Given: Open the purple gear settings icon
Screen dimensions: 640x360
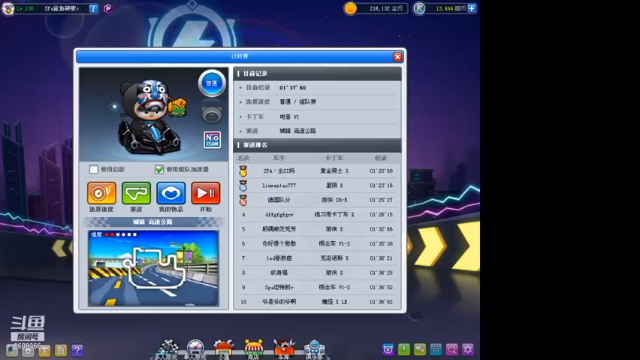Looking at the screenshot, I should 468,349.
